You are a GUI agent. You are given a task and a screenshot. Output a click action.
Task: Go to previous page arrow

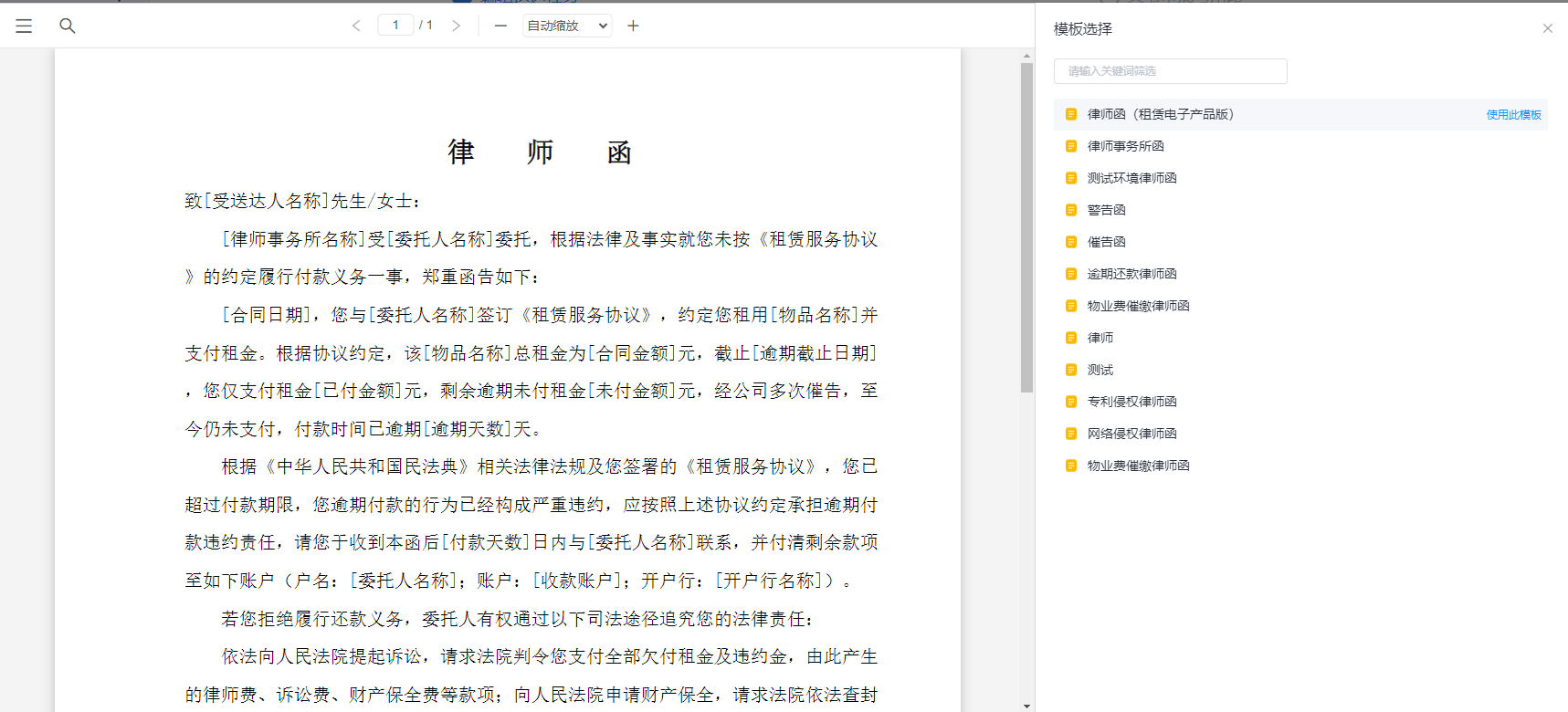(x=356, y=26)
